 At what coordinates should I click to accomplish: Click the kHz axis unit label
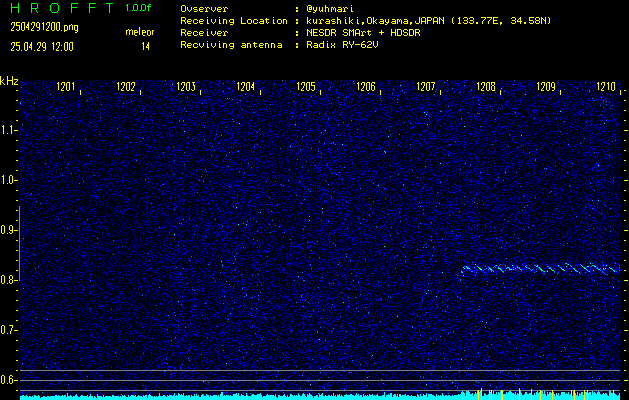coord(9,81)
